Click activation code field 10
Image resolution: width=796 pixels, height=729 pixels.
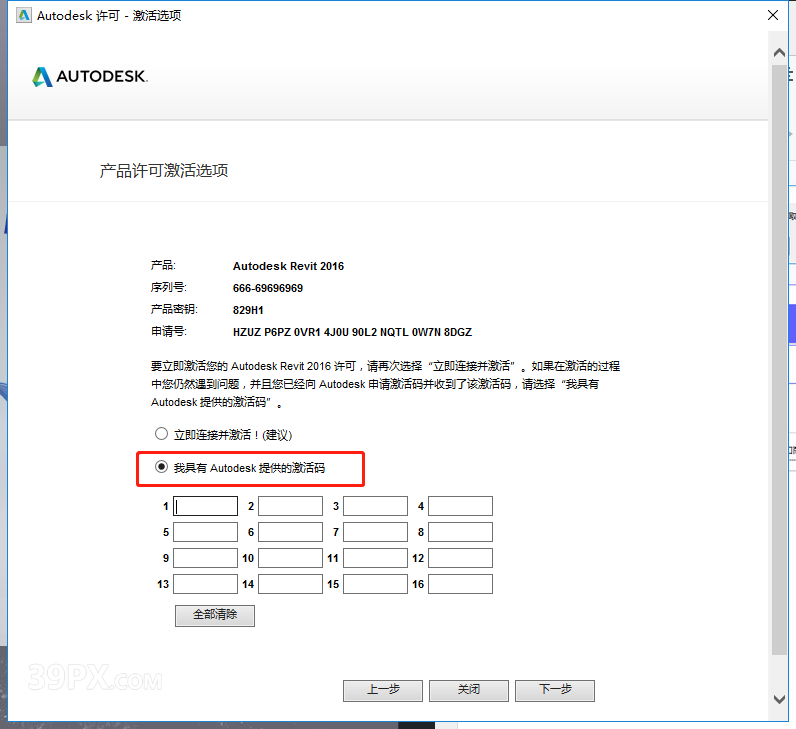pyautogui.click(x=290, y=558)
